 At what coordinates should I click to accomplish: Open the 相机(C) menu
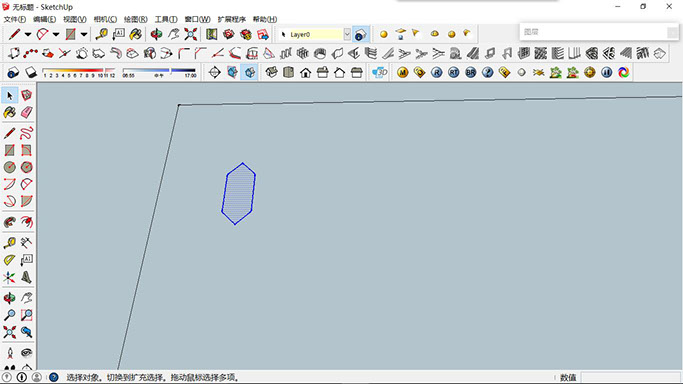click(105, 19)
